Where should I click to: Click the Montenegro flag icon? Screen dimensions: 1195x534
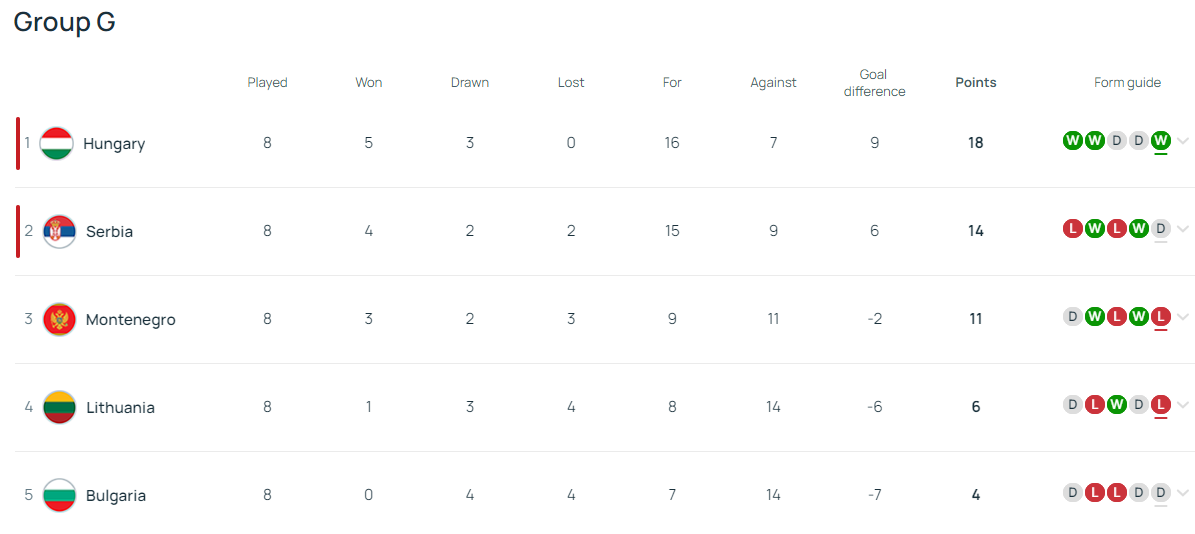click(59, 320)
